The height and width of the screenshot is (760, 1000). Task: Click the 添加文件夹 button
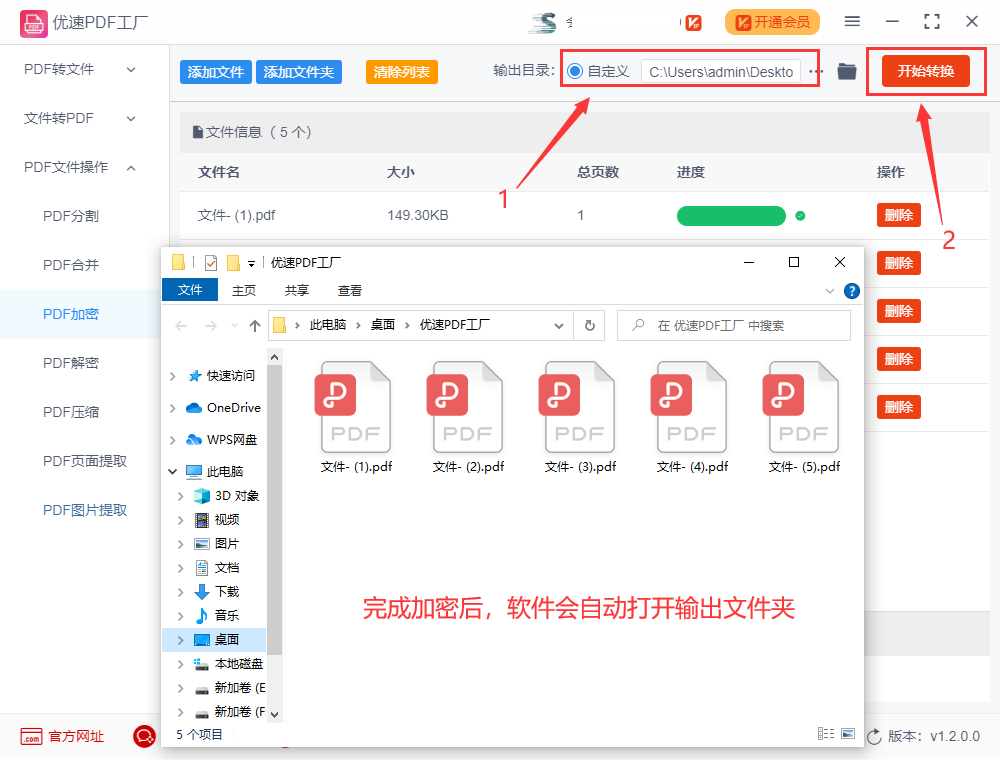click(x=299, y=72)
